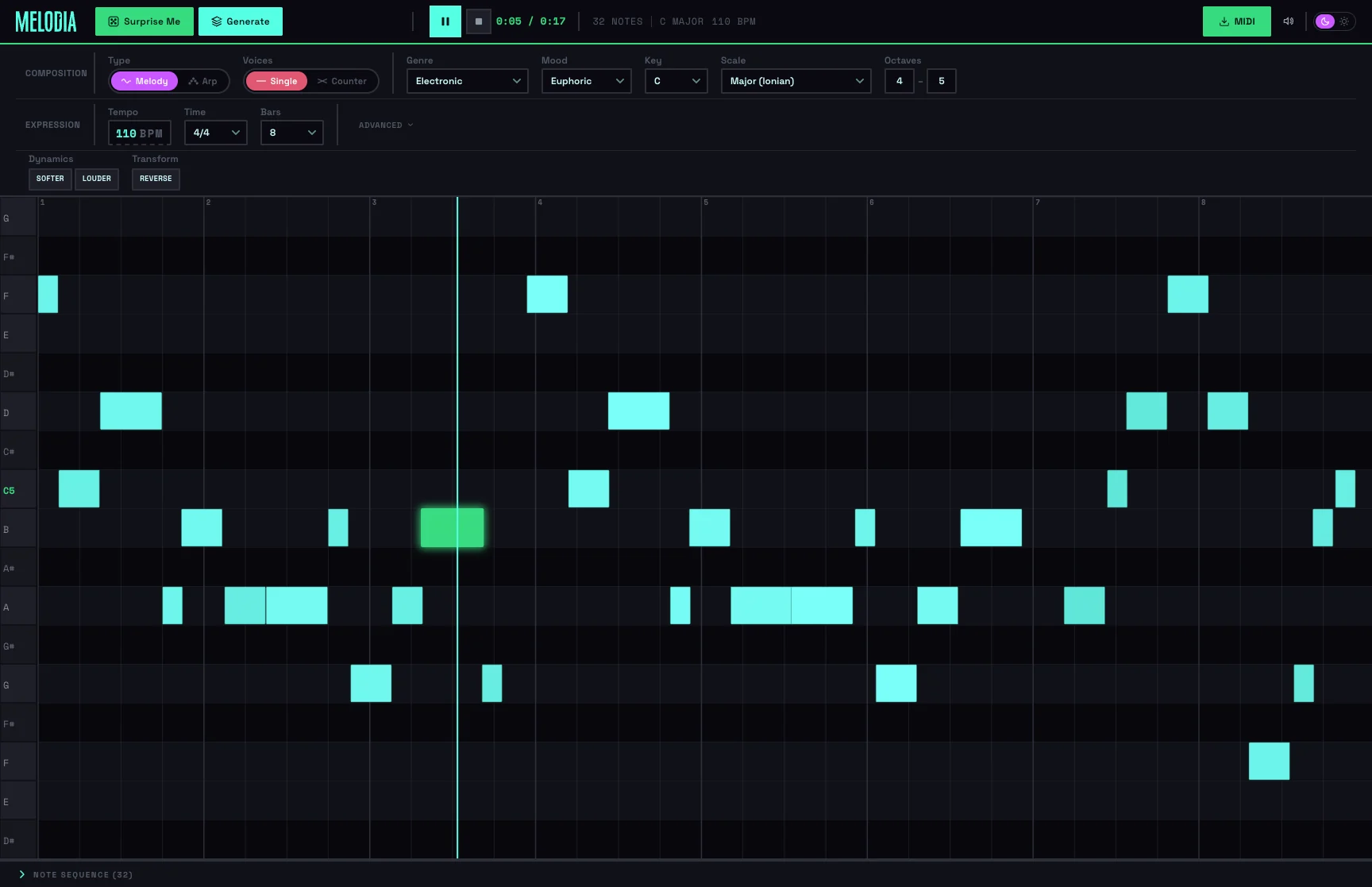Go to the MELODIA logo home
The height and width of the screenshot is (887, 1372).
[46, 21]
